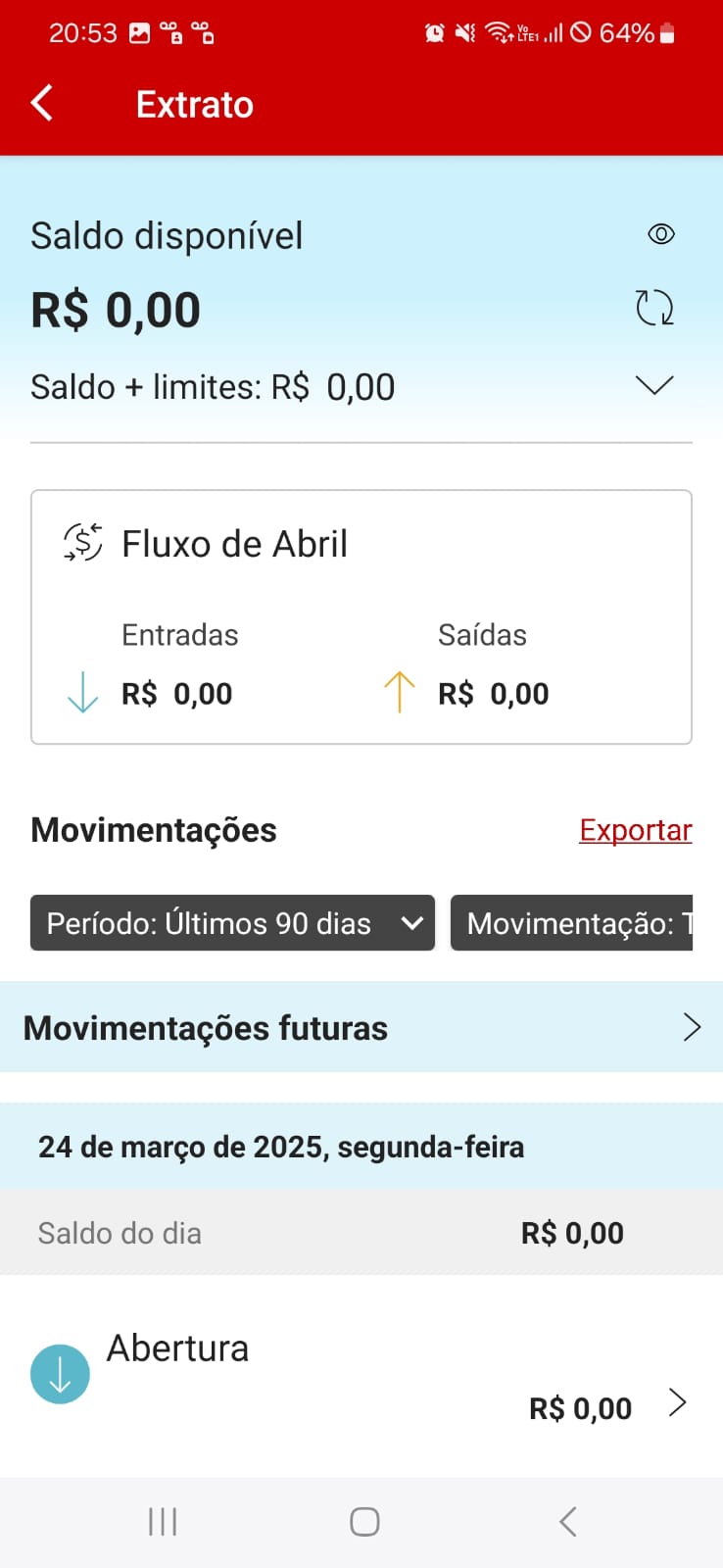
Task: Click the Exportar link
Action: click(635, 830)
